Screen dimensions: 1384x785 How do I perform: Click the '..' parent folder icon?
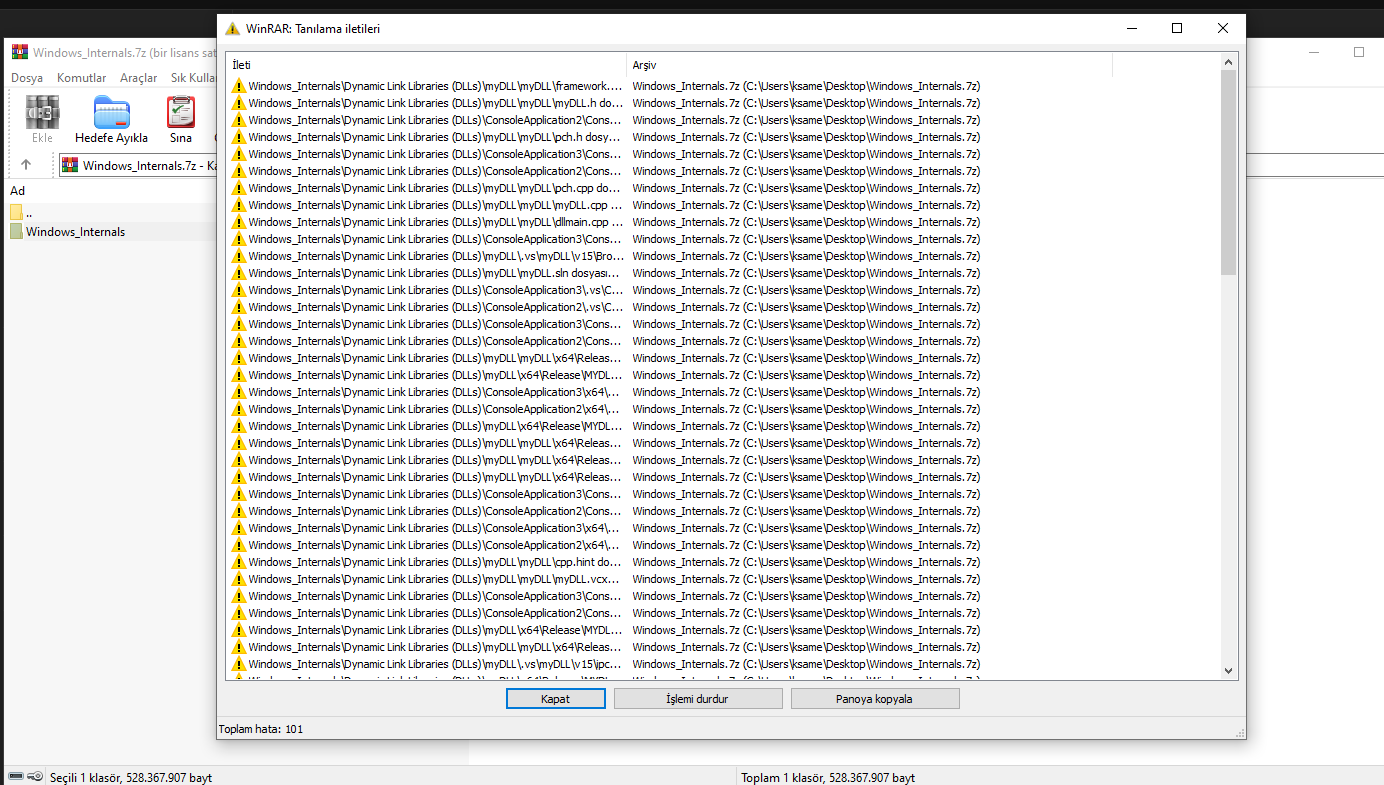coord(16,212)
